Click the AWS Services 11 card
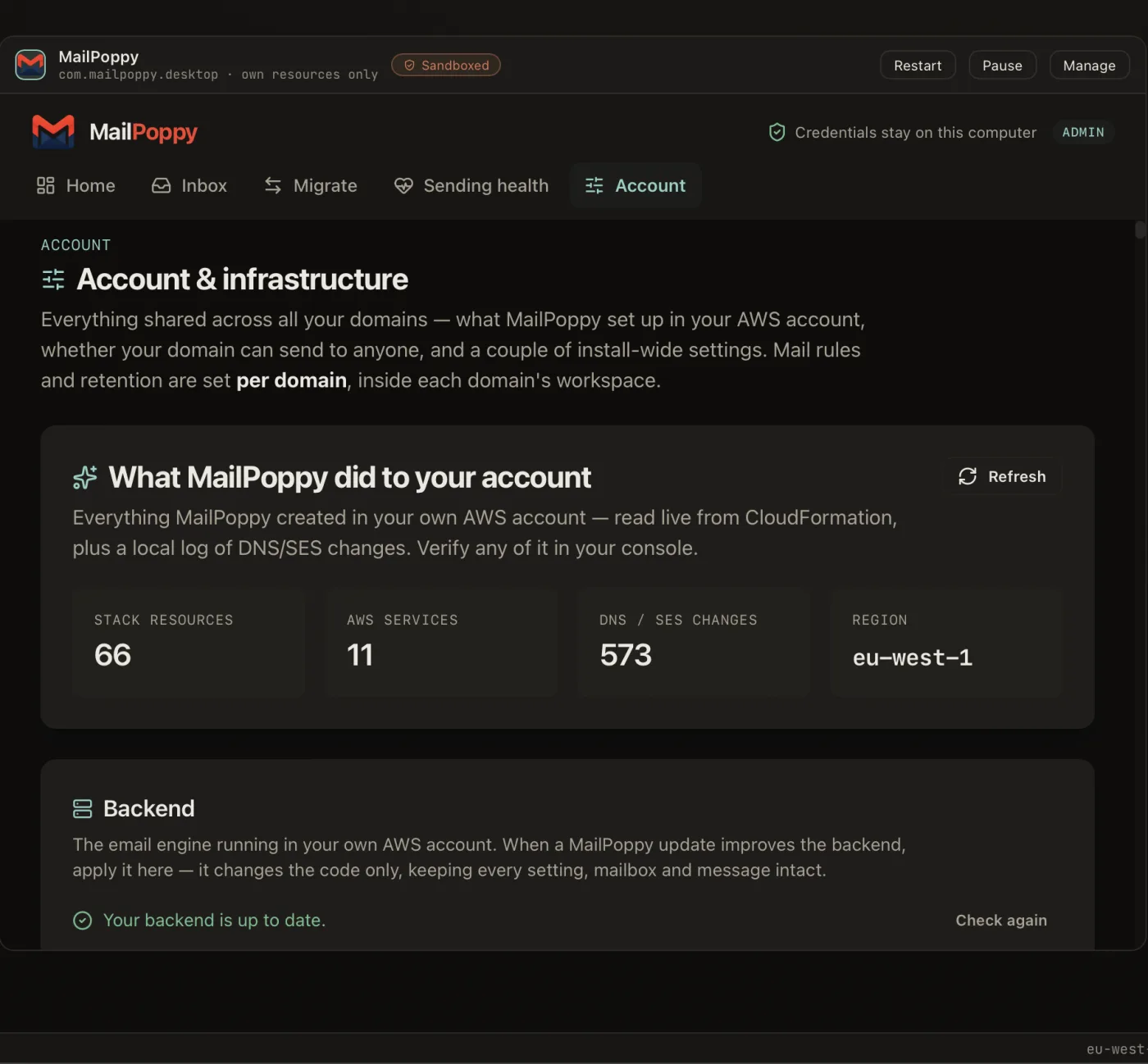1148x1064 pixels. click(441, 643)
